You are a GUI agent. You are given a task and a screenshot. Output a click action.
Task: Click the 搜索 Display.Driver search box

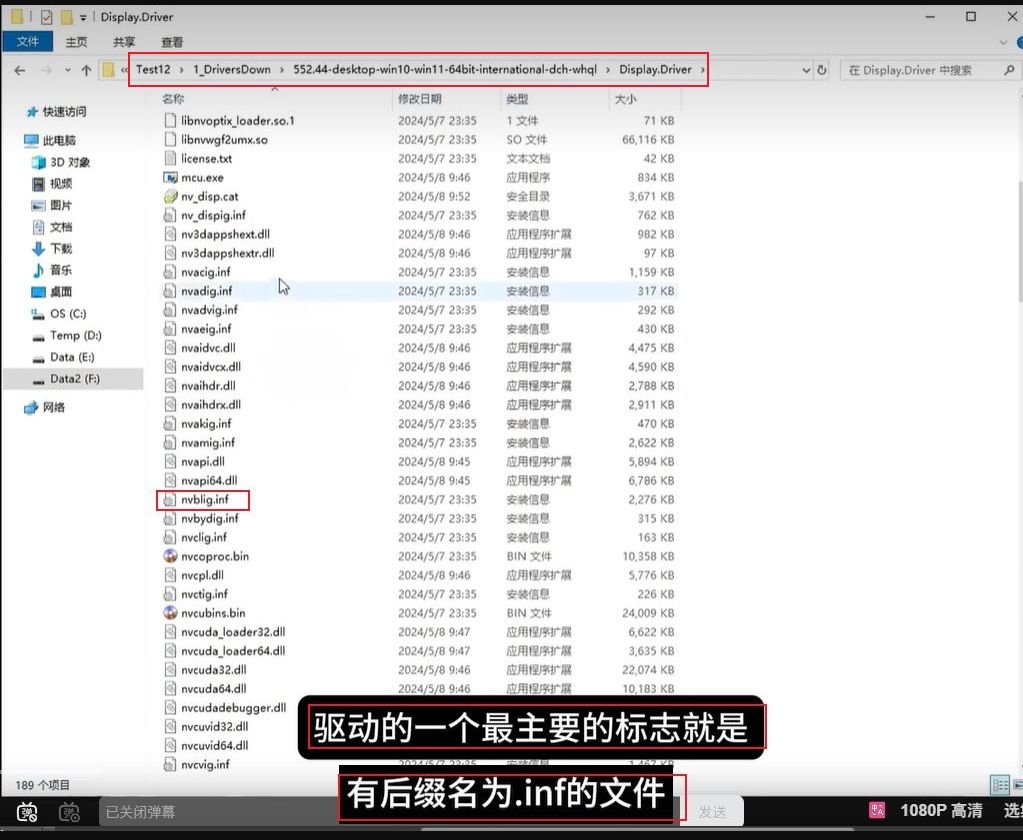pyautogui.click(x=917, y=70)
